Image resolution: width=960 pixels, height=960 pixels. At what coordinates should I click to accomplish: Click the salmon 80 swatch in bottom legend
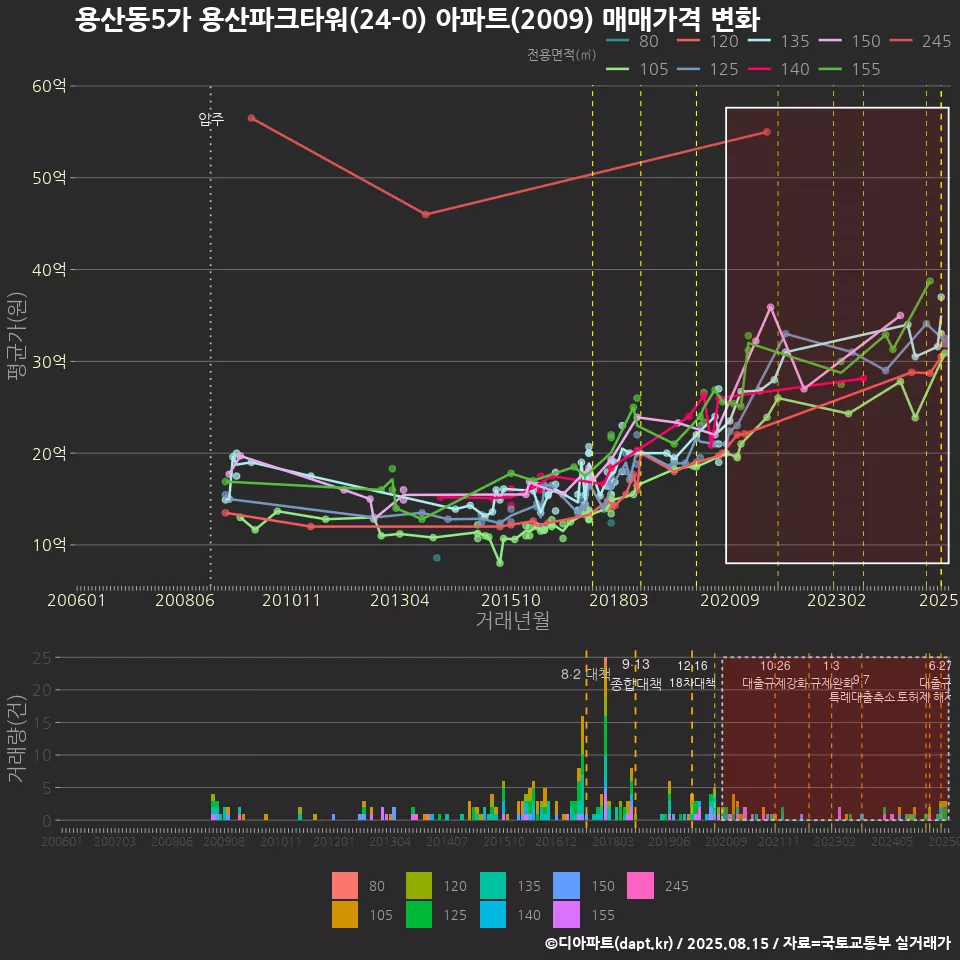click(x=345, y=885)
